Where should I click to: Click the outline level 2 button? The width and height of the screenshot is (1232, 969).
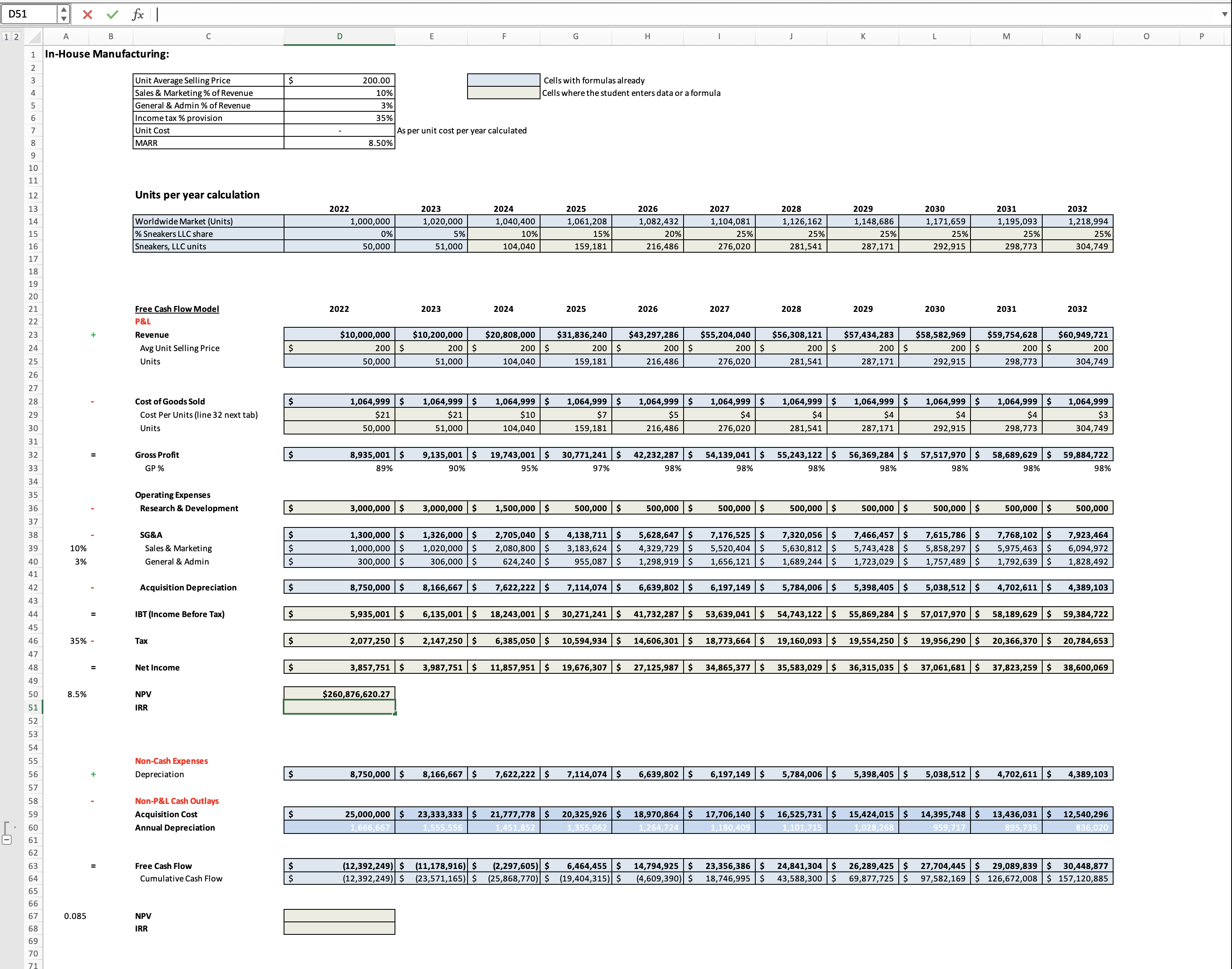[16, 36]
